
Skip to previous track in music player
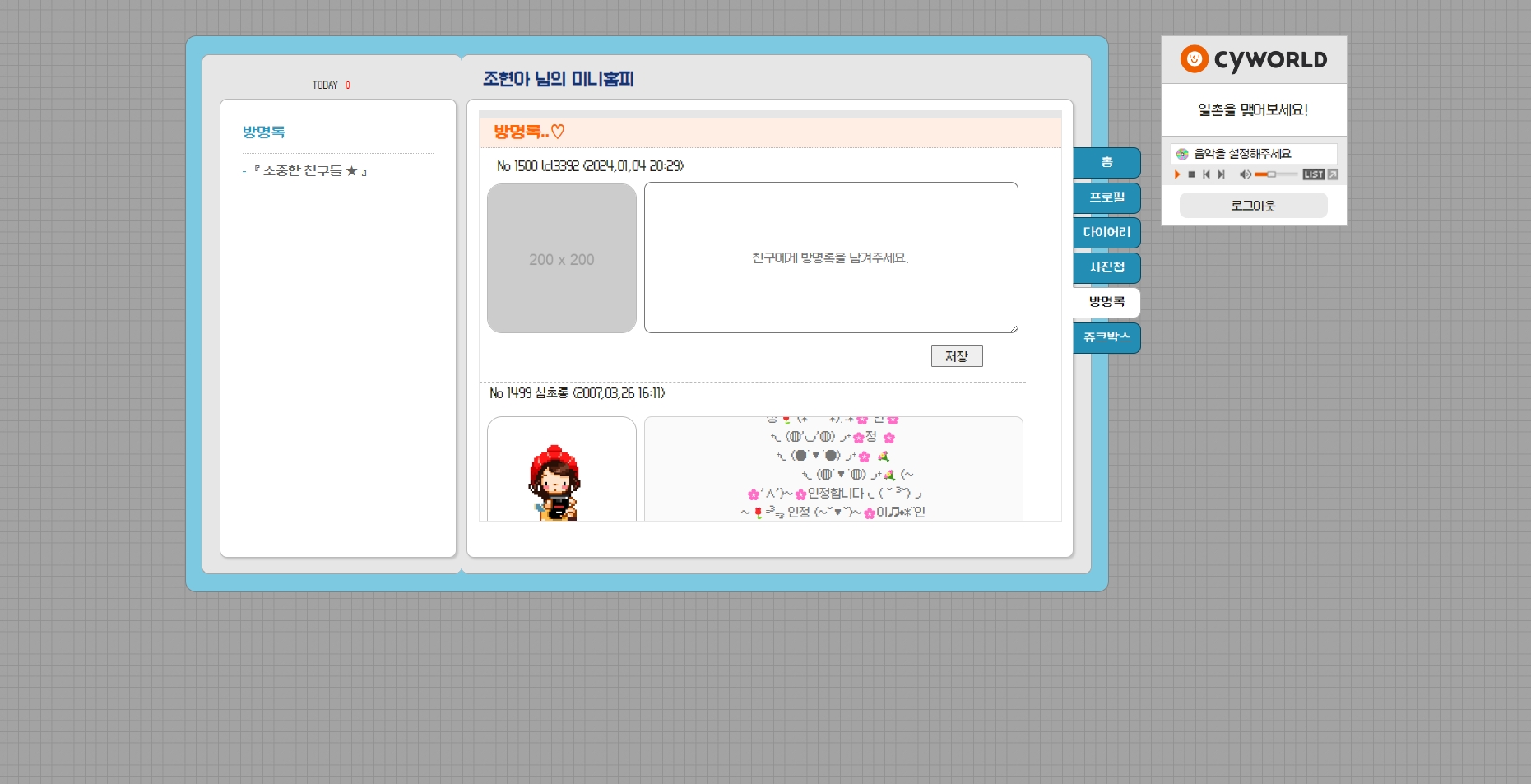pyautogui.click(x=1206, y=174)
